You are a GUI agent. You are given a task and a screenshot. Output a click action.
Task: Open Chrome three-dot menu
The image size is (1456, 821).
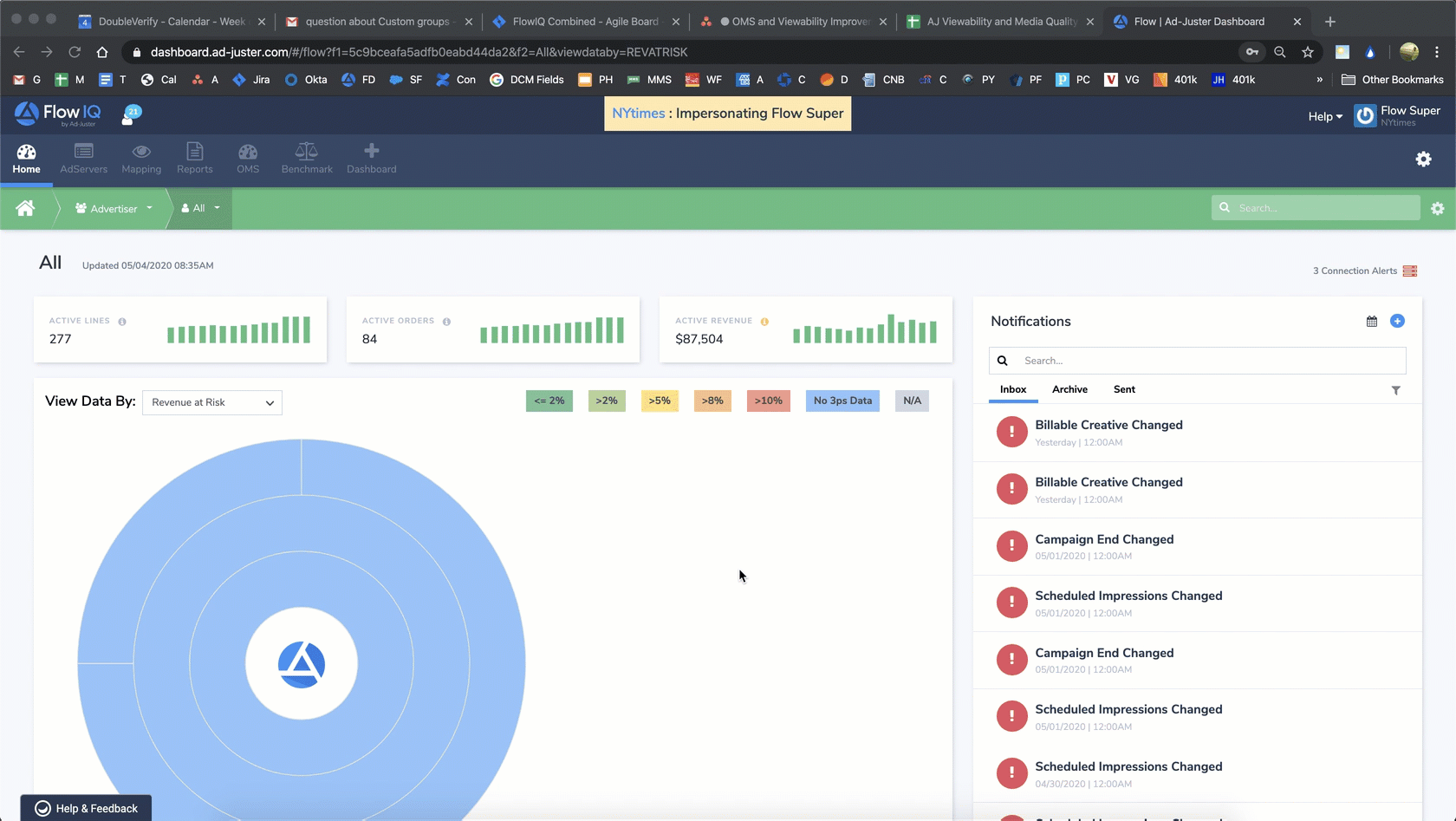tap(1437, 52)
